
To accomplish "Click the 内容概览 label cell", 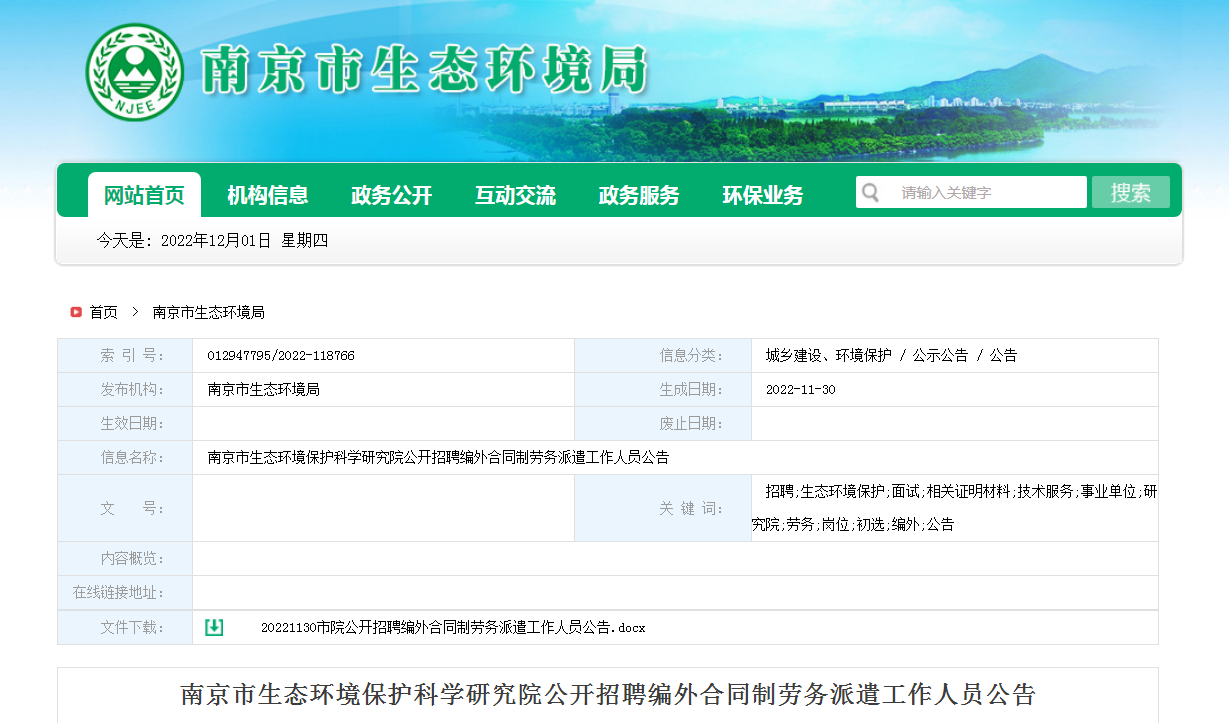I will [x=125, y=558].
